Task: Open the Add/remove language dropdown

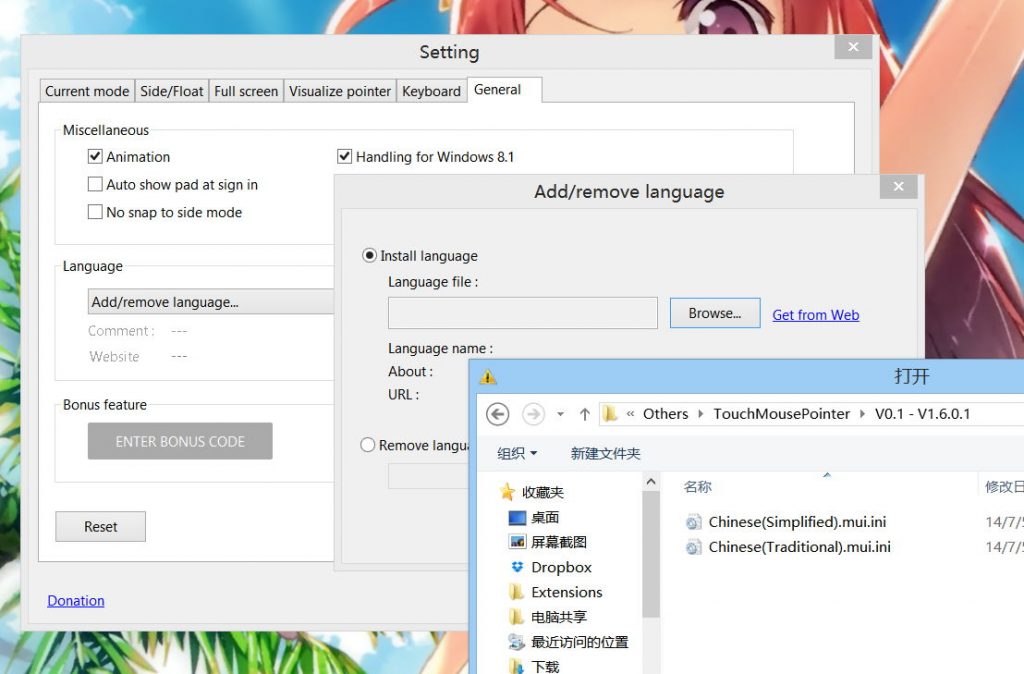Action: coord(210,302)
